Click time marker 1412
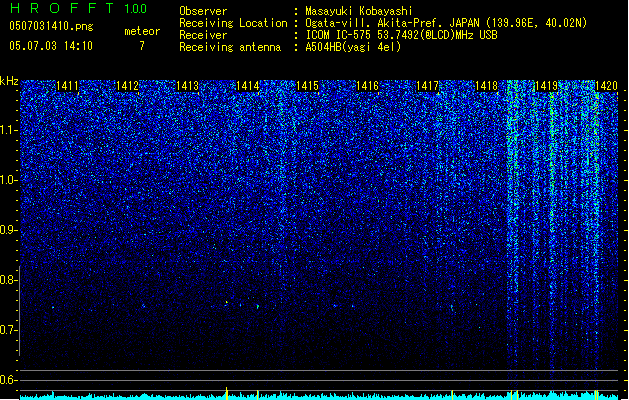Image resolution: width=629 pixels, height=400 pixels. point(128,86)
